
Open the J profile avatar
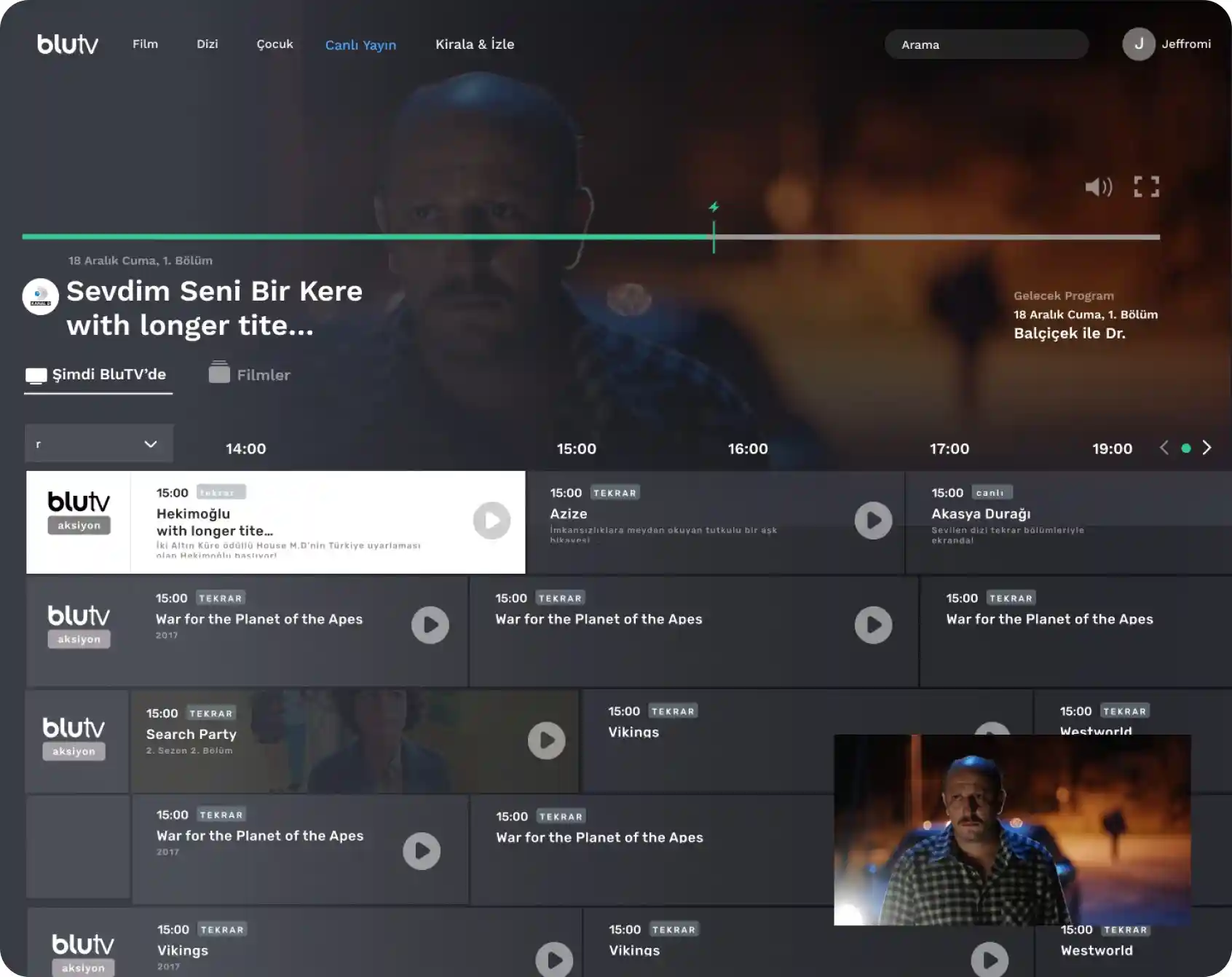[x=1138, y=44]
